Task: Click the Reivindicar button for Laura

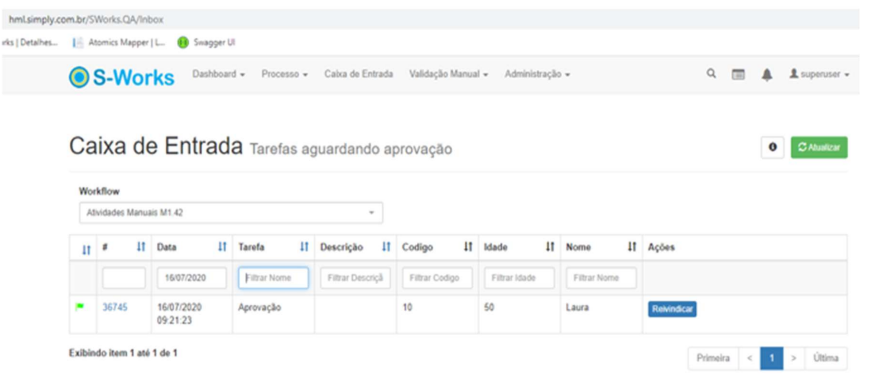Action: [672, 310]
